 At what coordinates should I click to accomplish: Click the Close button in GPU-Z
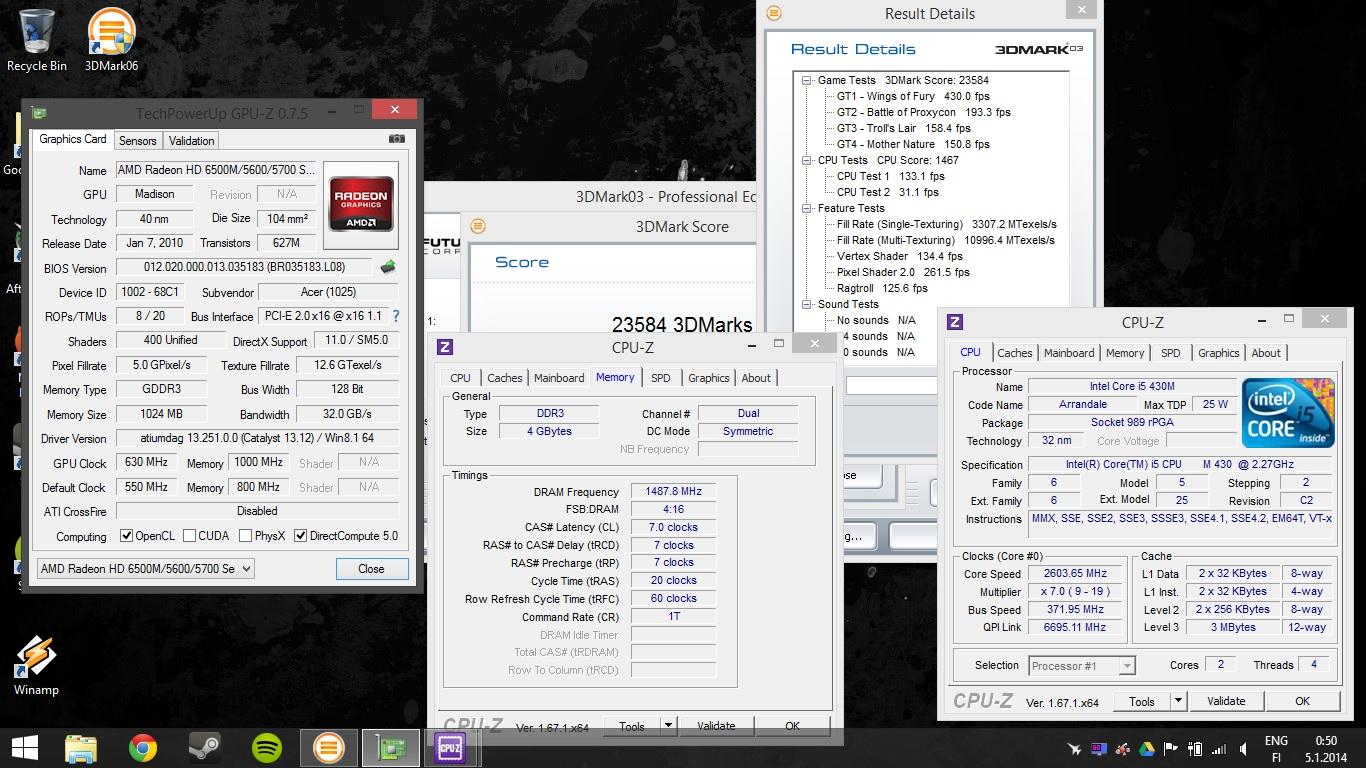371,568
